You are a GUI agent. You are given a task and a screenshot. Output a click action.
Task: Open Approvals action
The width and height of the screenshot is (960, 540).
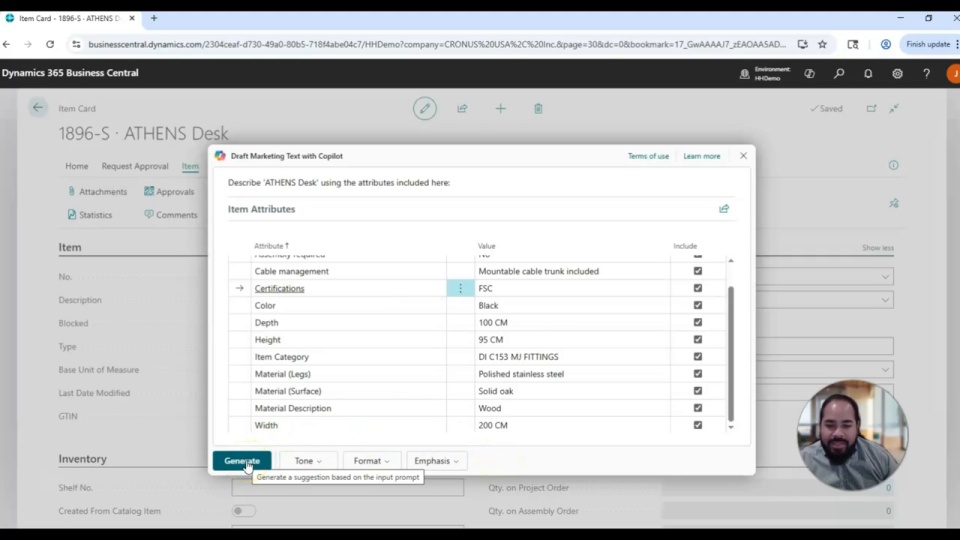169,192
